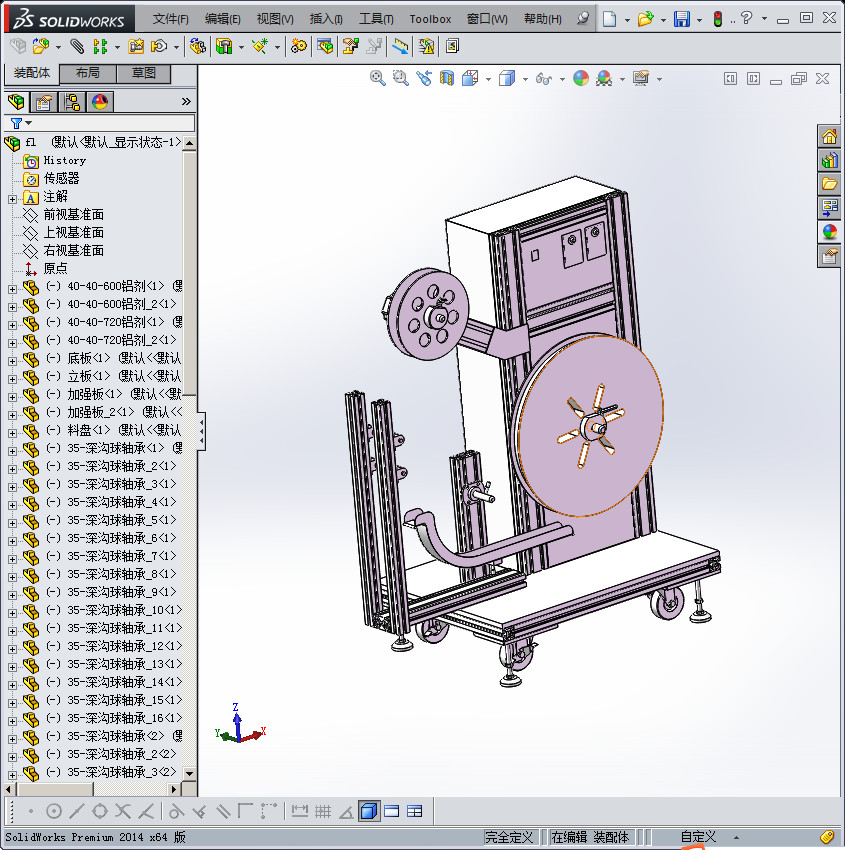
Task: Click the Open file icon
Action: pos(645,20)
